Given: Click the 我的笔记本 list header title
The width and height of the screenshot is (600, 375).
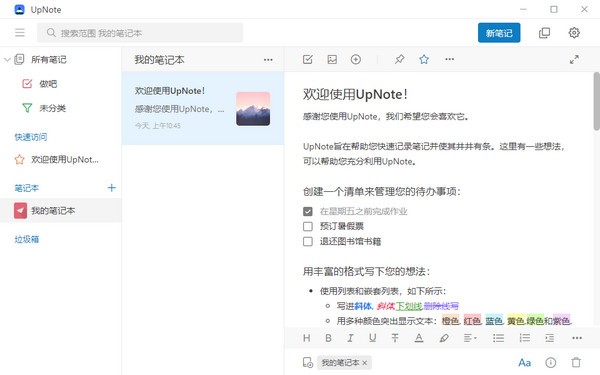Looking at the screenshot, I should [159, 60].
